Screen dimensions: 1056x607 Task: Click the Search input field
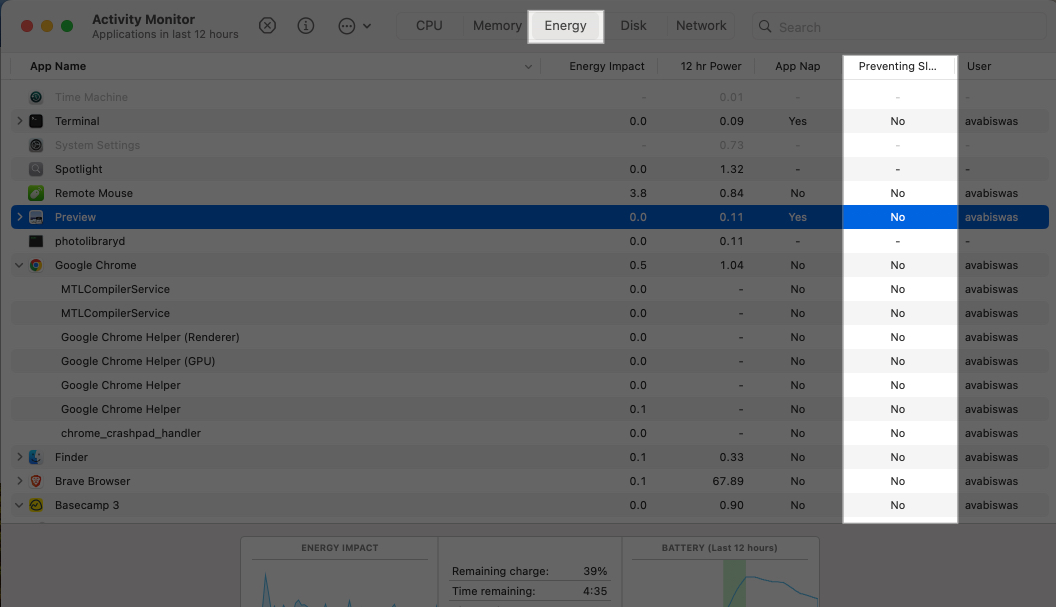pos(899,26)
